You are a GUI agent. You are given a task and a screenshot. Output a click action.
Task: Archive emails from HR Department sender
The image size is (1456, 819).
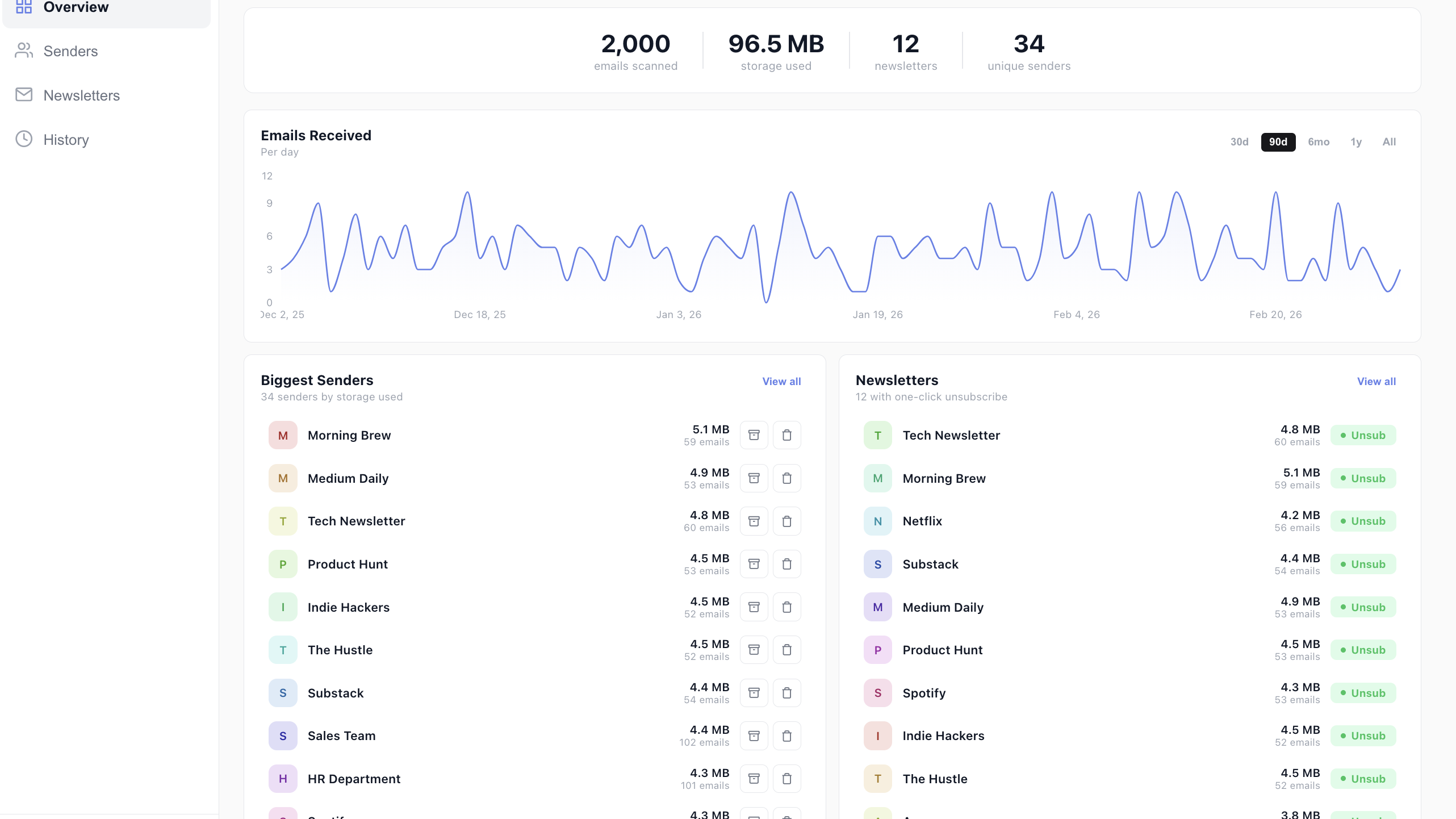(x=754, y=779)
